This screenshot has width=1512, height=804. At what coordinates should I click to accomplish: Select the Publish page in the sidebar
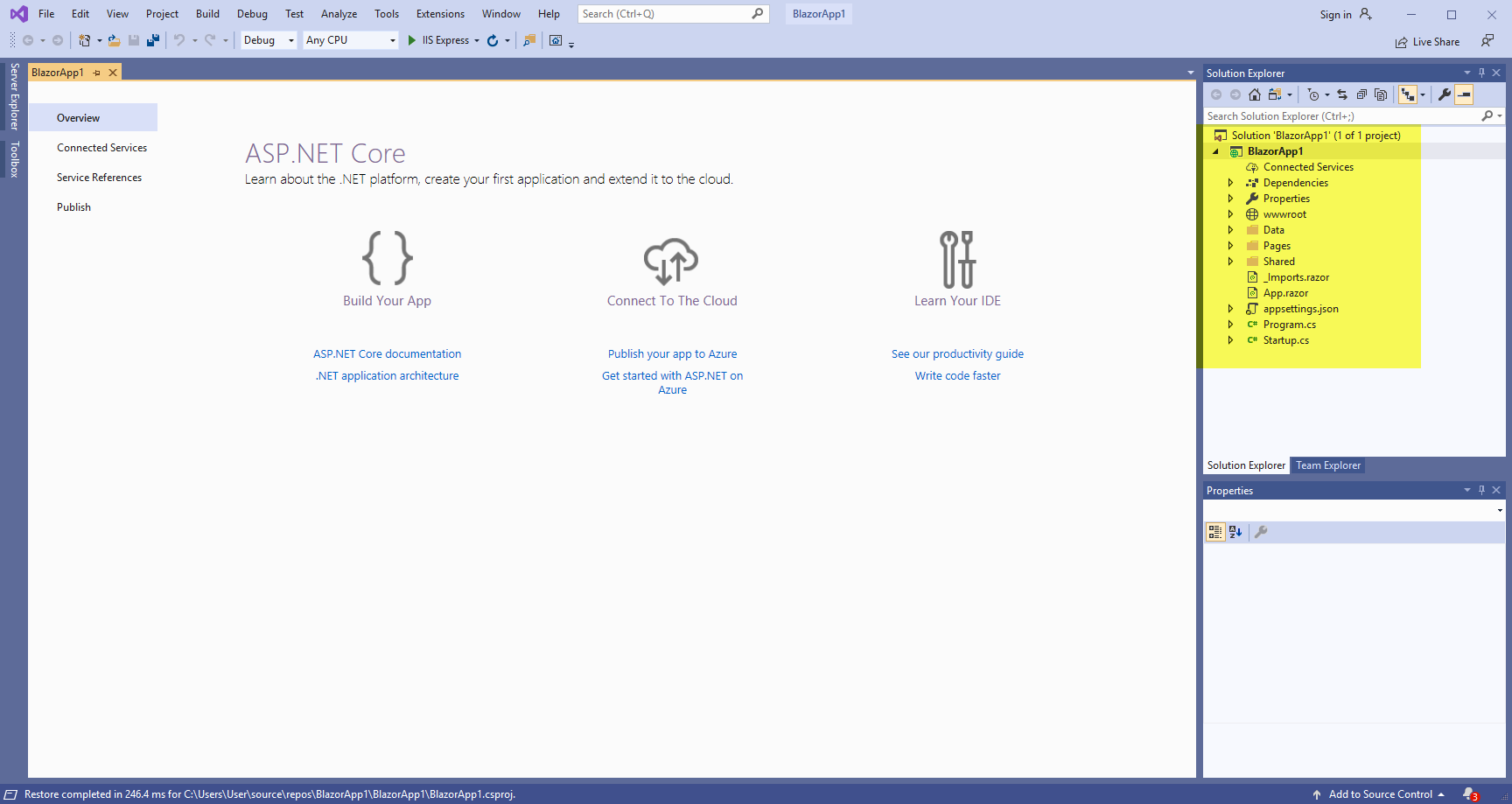tap(73, 207)
